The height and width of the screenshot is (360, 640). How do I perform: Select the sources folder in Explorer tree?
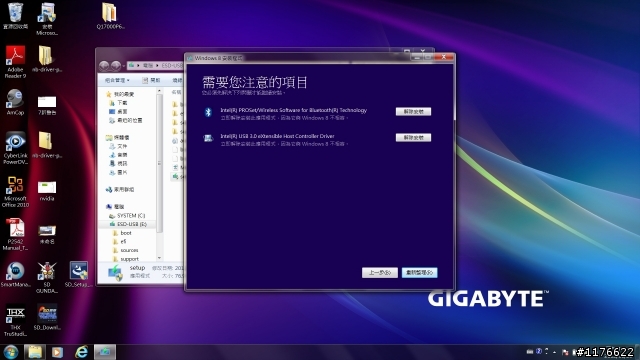[x=126, y=250]
